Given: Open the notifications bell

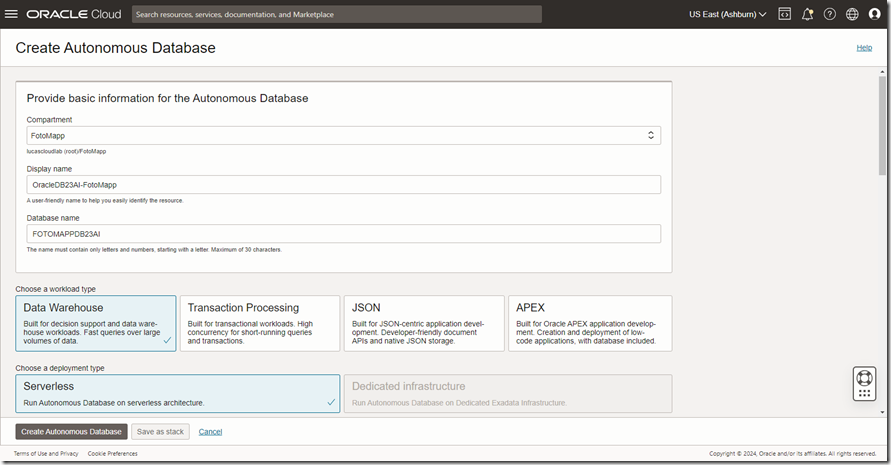Looking at the screenshot, I should click(808, 14).
